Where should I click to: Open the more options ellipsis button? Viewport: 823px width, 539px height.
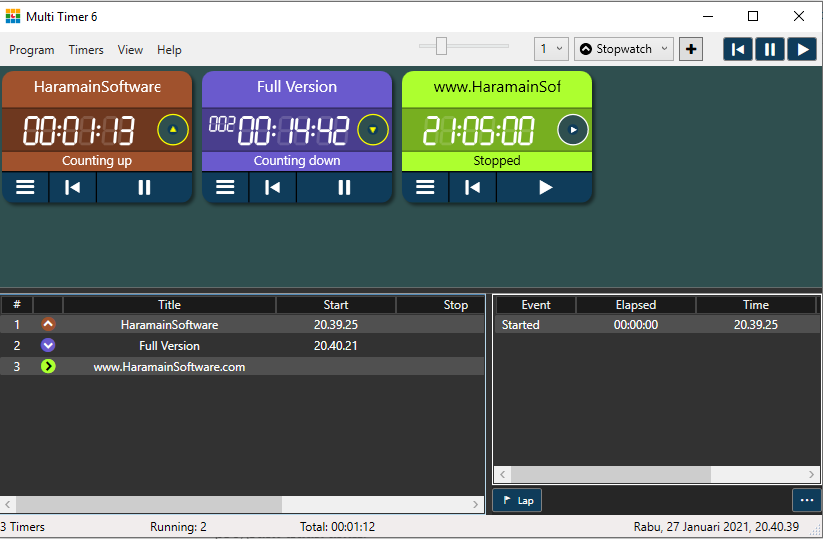(x=807, y=500)
